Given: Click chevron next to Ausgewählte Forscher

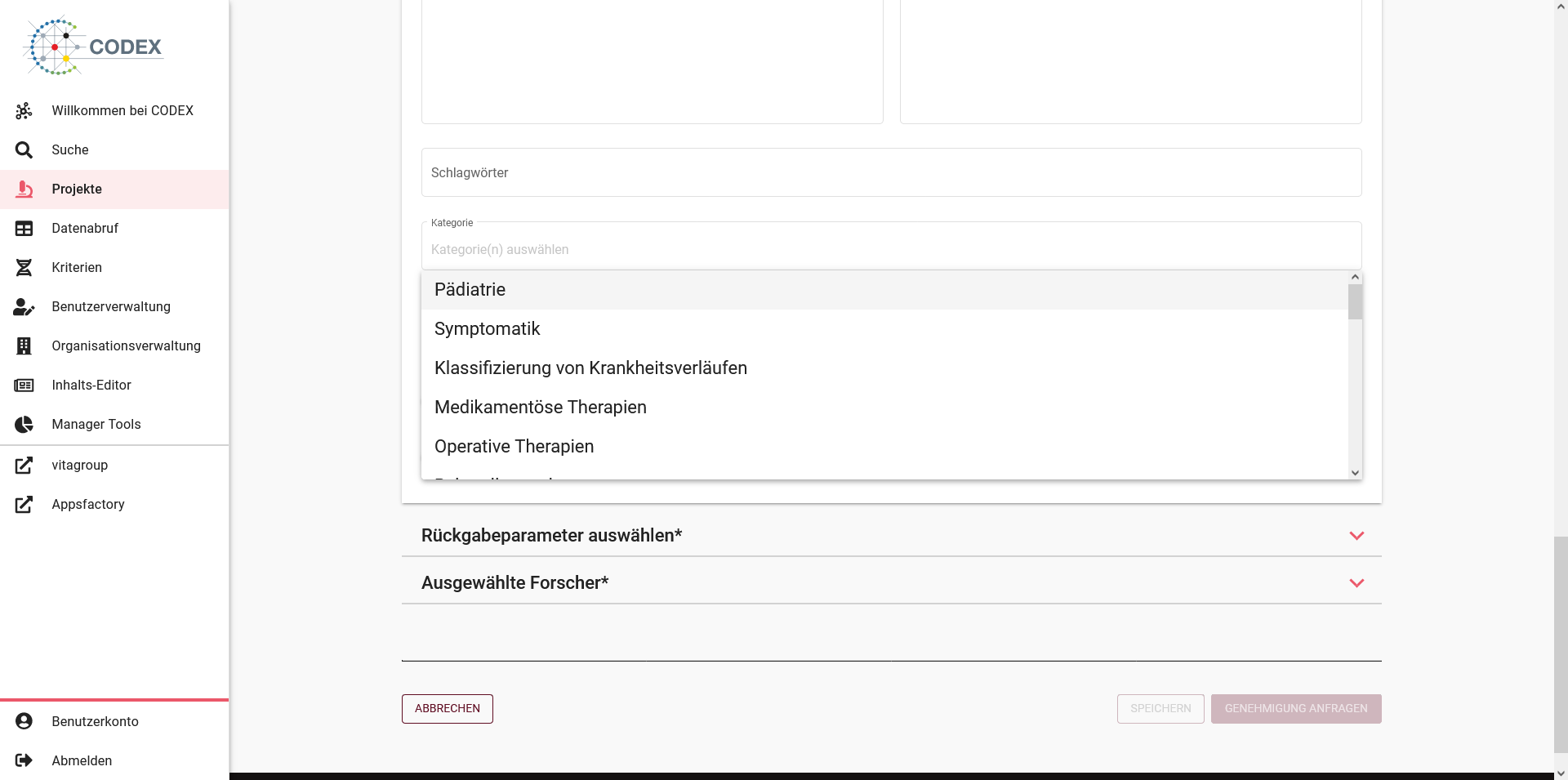Looking at the screenshot, I should (x=1356, y=583).
